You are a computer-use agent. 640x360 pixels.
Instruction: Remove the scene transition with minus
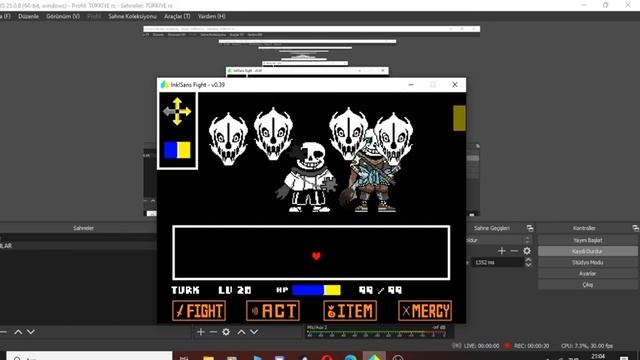click(x=514, y=251)
